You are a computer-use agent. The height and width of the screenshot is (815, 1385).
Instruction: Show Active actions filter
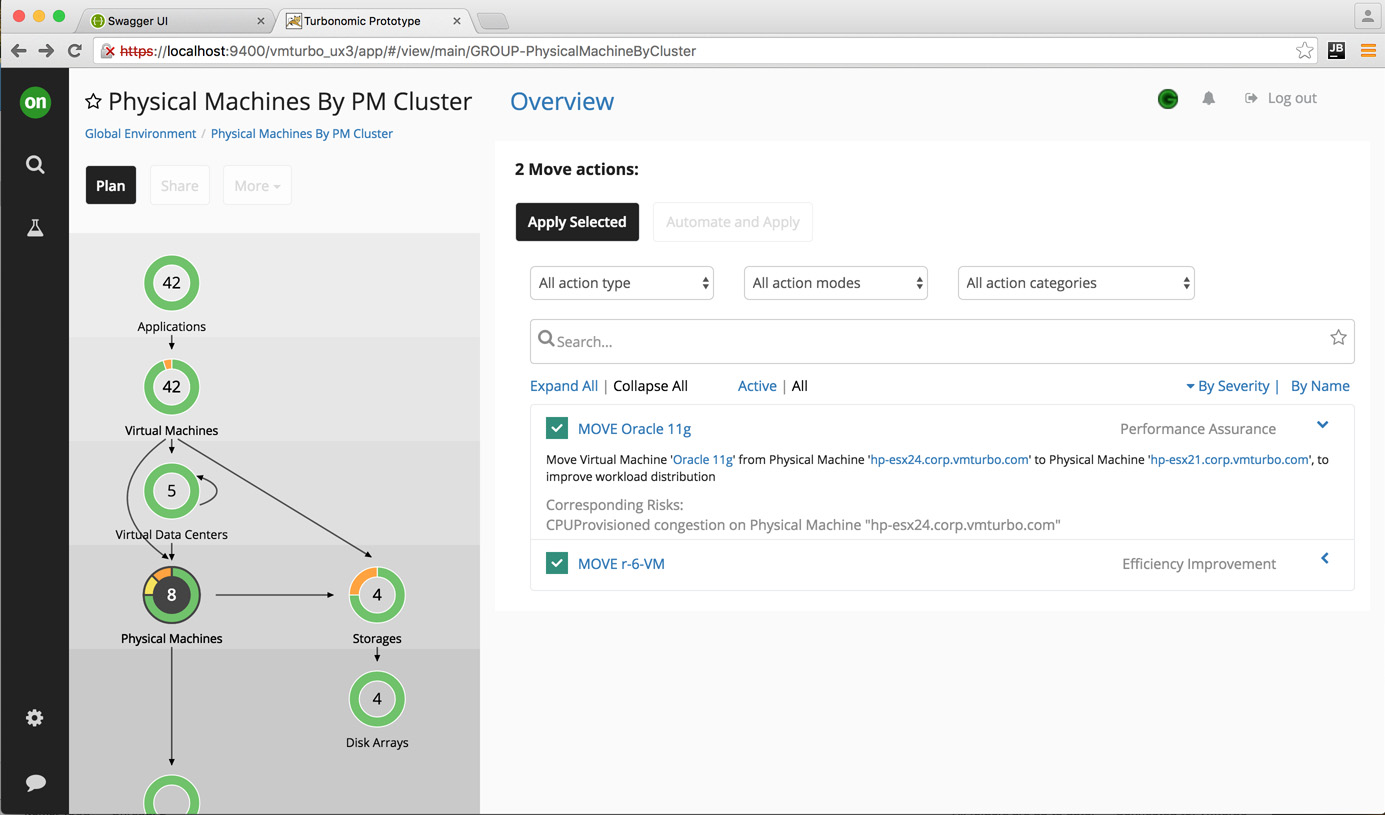[x=757, y=385]
